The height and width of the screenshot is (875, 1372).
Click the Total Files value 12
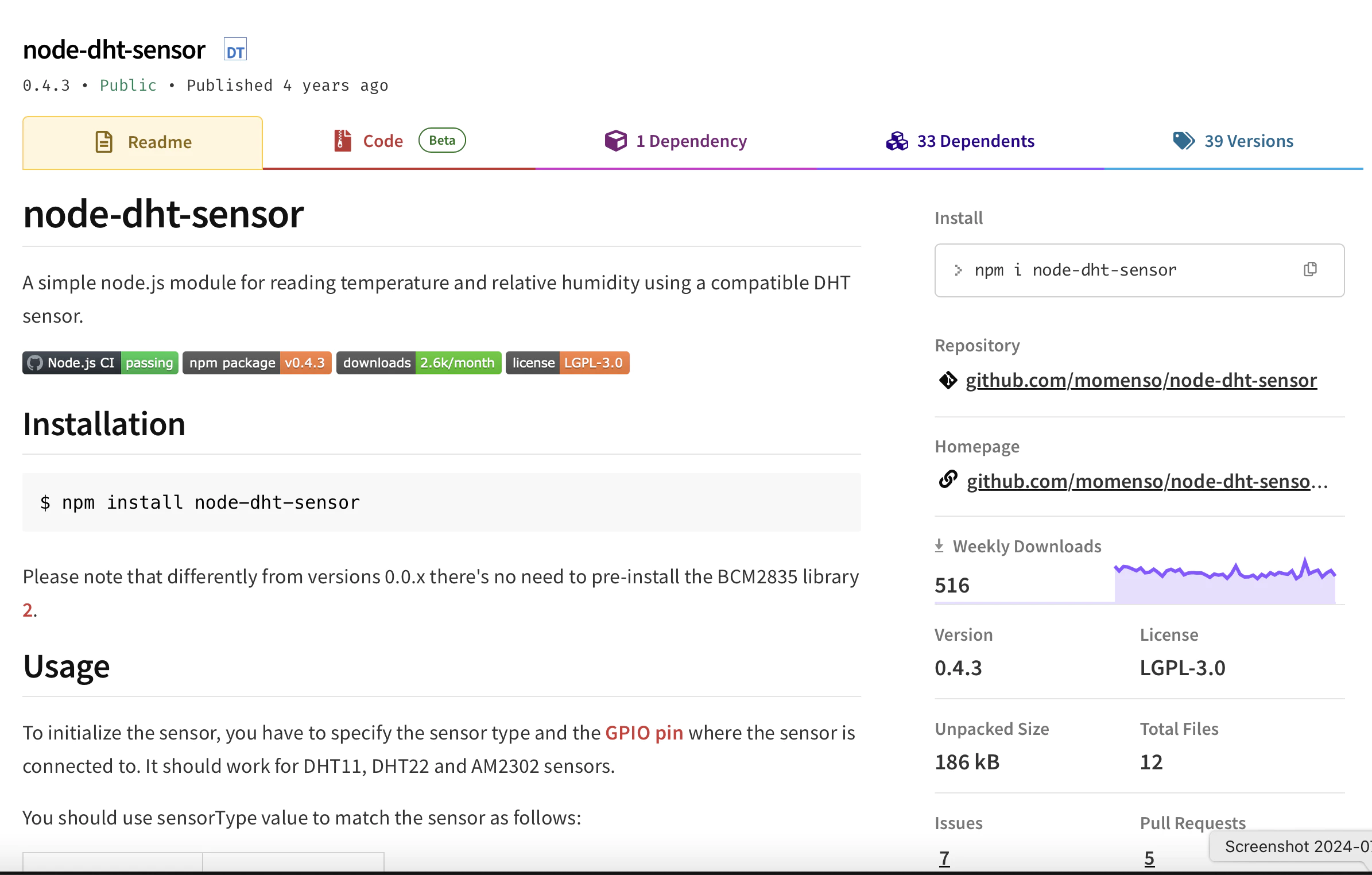pos(1151,762)
